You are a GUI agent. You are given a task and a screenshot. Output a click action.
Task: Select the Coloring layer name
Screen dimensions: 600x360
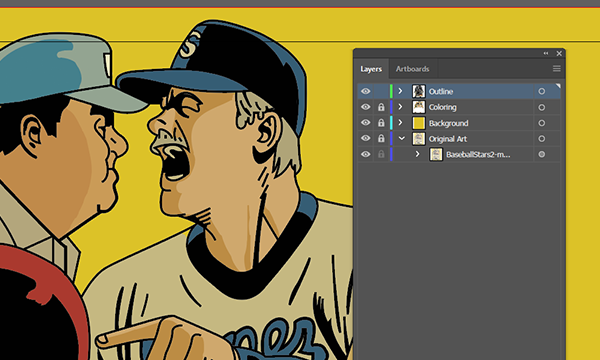click(442, 108)
